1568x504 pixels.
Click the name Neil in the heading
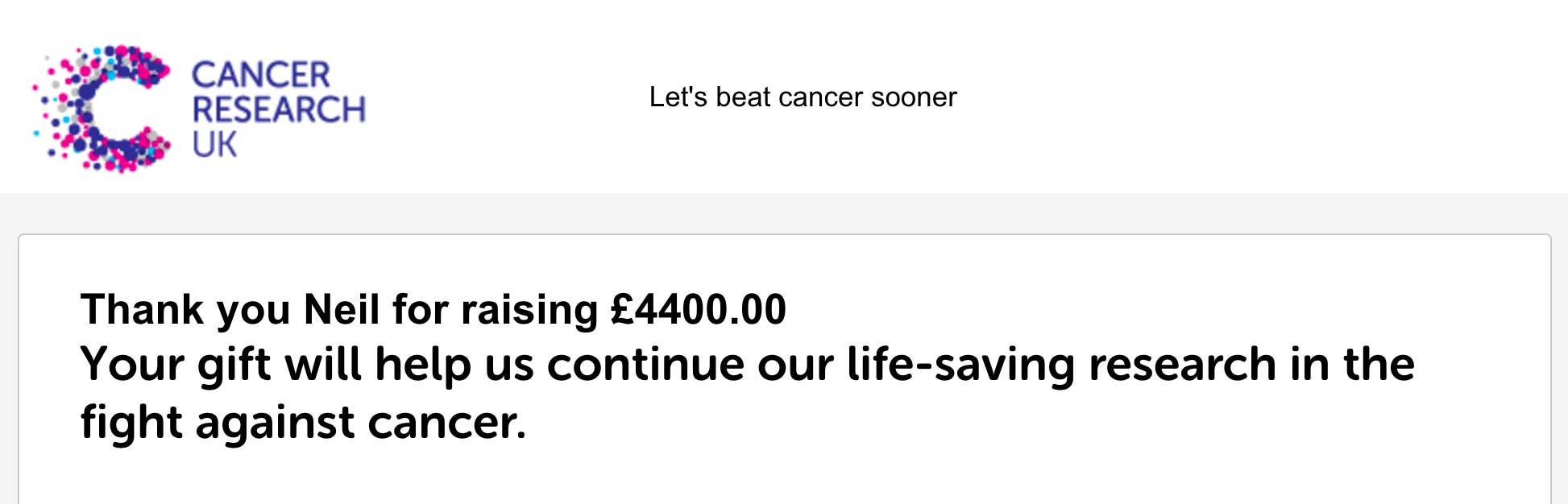[x=342, y=310]
